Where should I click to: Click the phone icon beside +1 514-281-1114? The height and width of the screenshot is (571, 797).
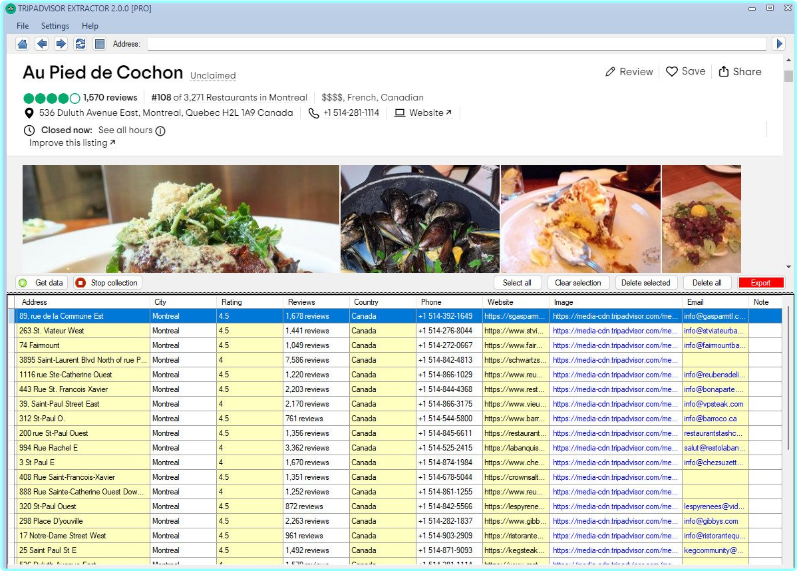314,113
